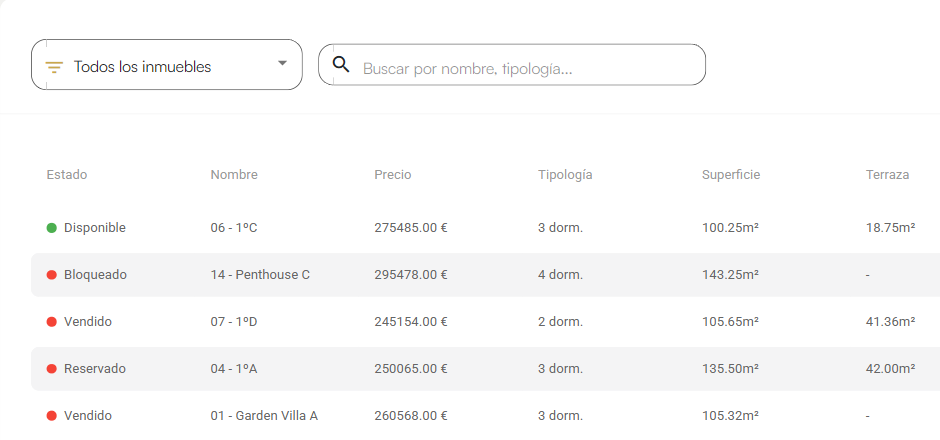Image resolution: width=940 pixels, height=440 pixels.
Task: Click the surface value 100.25m²
Action: [730, 228]
